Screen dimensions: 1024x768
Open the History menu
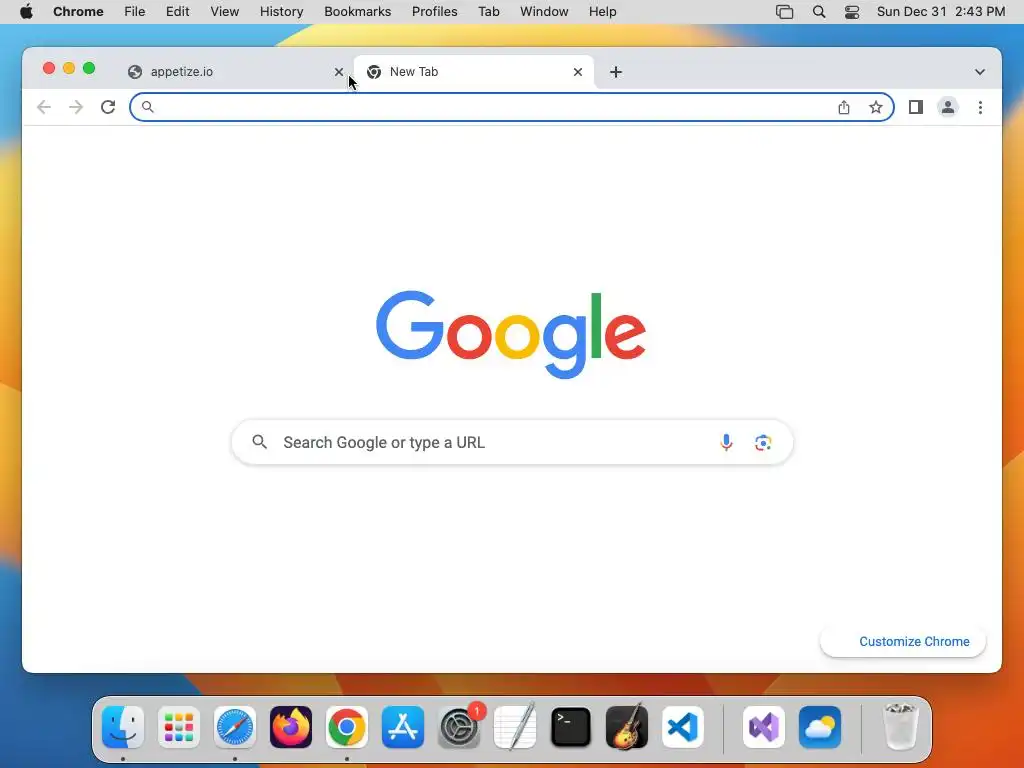pos(281,12)
